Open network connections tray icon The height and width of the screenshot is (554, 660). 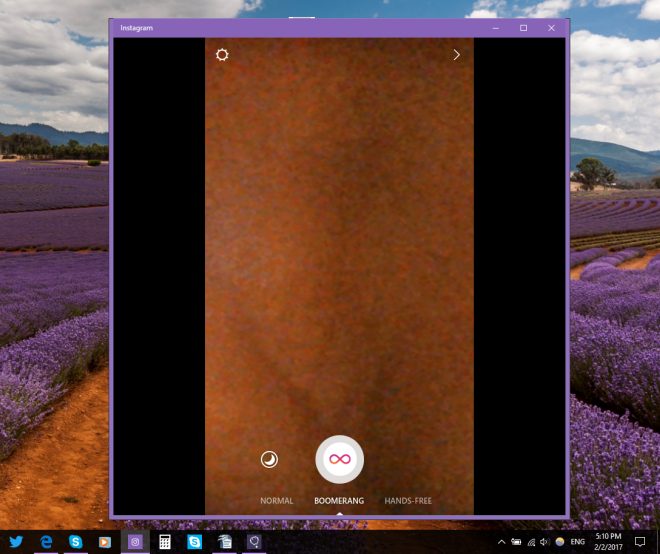tap(531, 542)
